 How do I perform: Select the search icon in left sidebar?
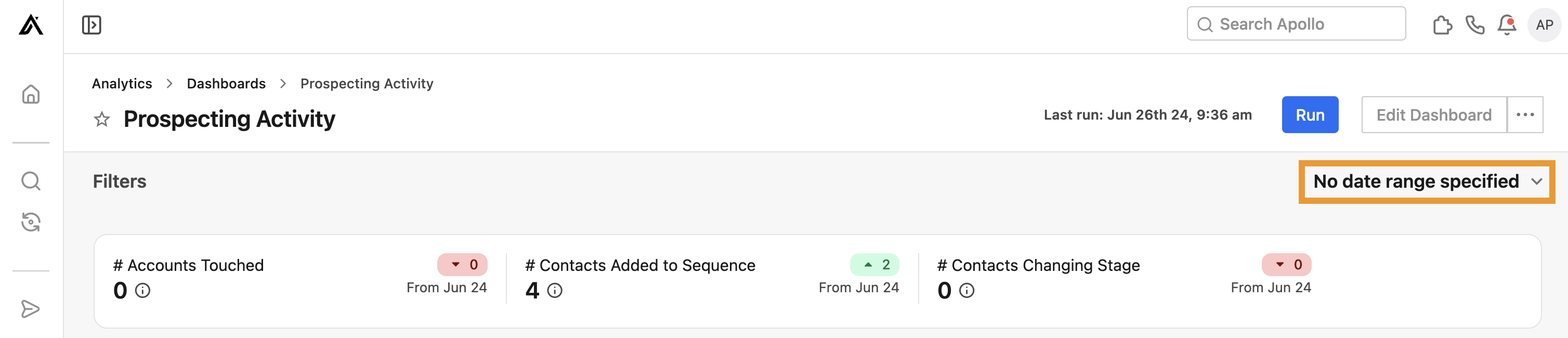[32, 181]
